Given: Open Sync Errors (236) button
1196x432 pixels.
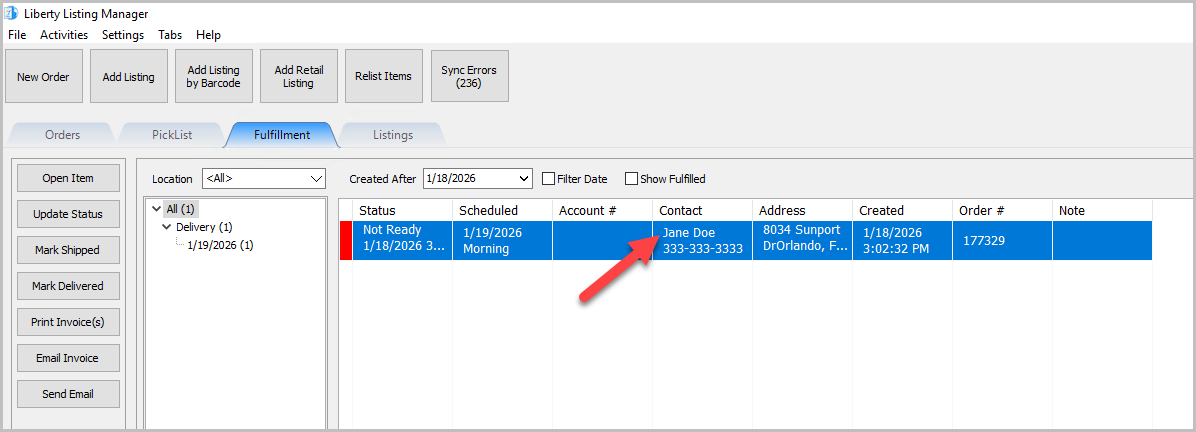Looking at the screenshot, I should pyautogui.click(x=468, y=76).
